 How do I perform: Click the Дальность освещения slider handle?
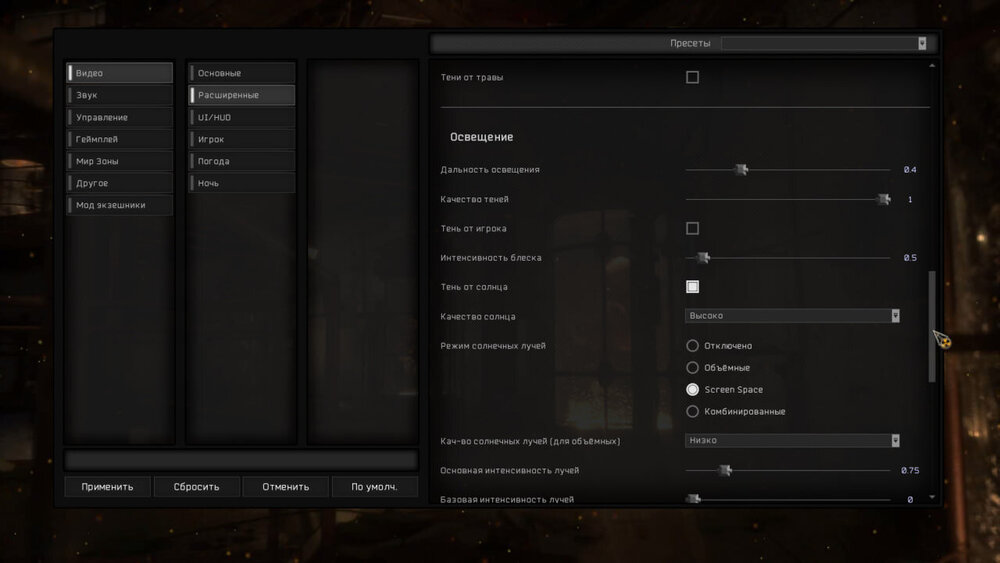pos(741,170)
